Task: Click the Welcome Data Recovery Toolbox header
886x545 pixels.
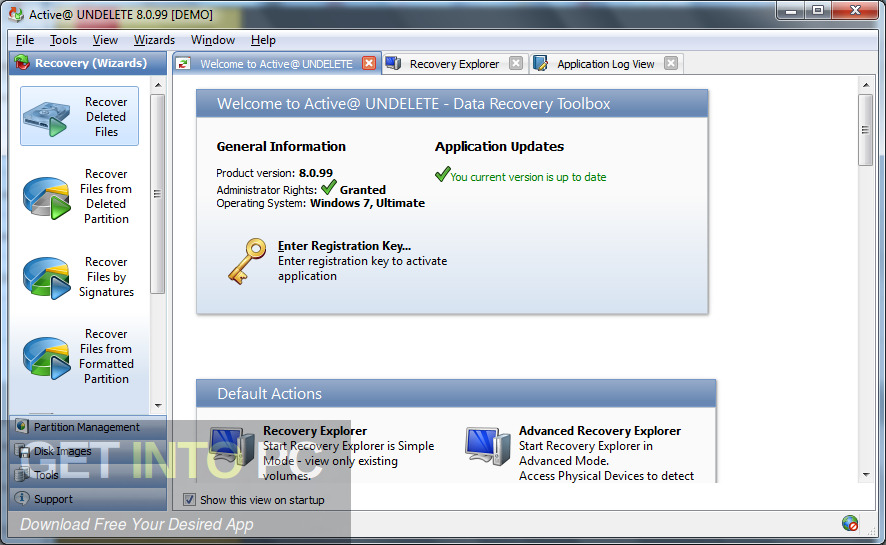Action: coord(452,104)
